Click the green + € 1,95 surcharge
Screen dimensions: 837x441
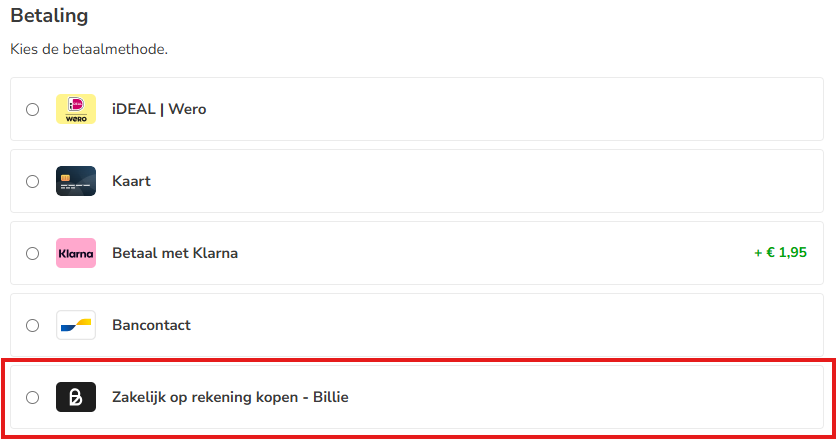(x=780, y=253)
